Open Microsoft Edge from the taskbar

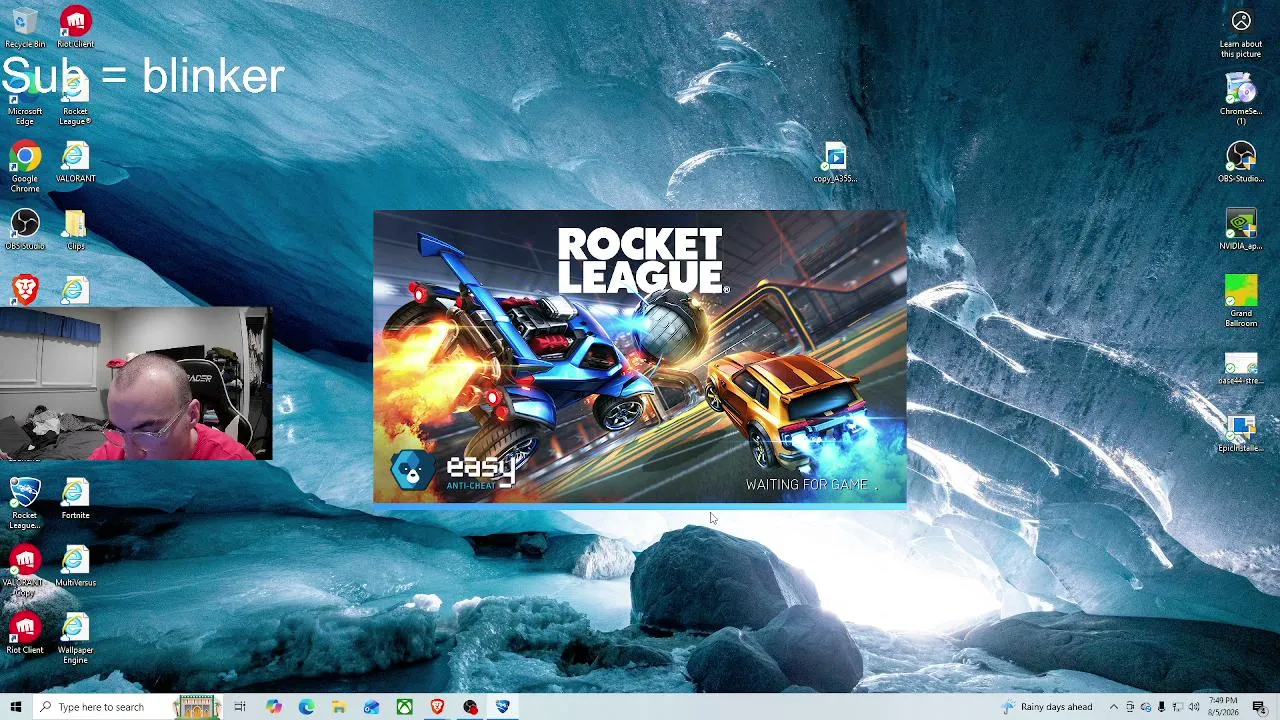click(306, 707)
